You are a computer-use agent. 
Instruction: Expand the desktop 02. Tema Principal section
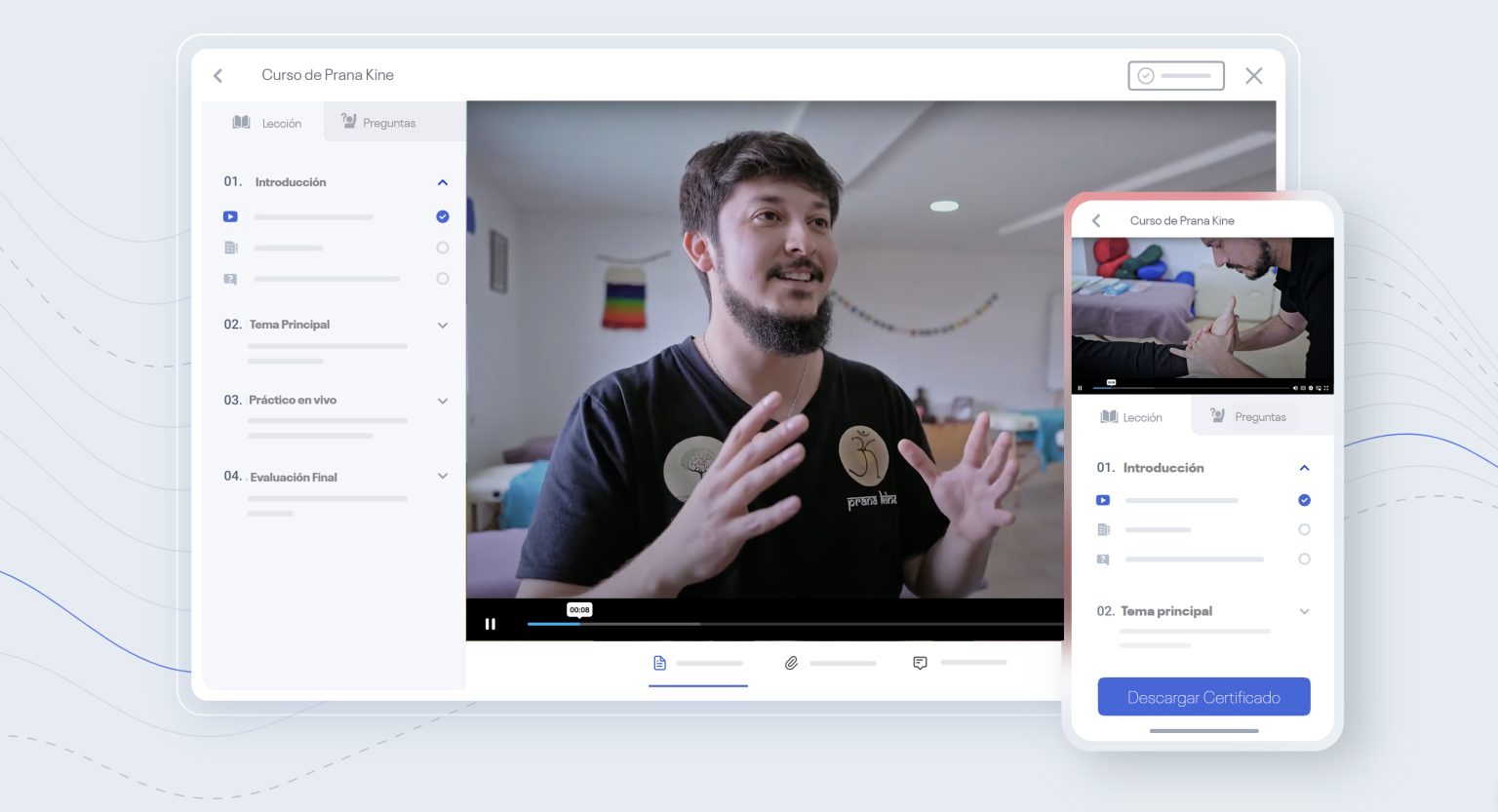point(443,325)
